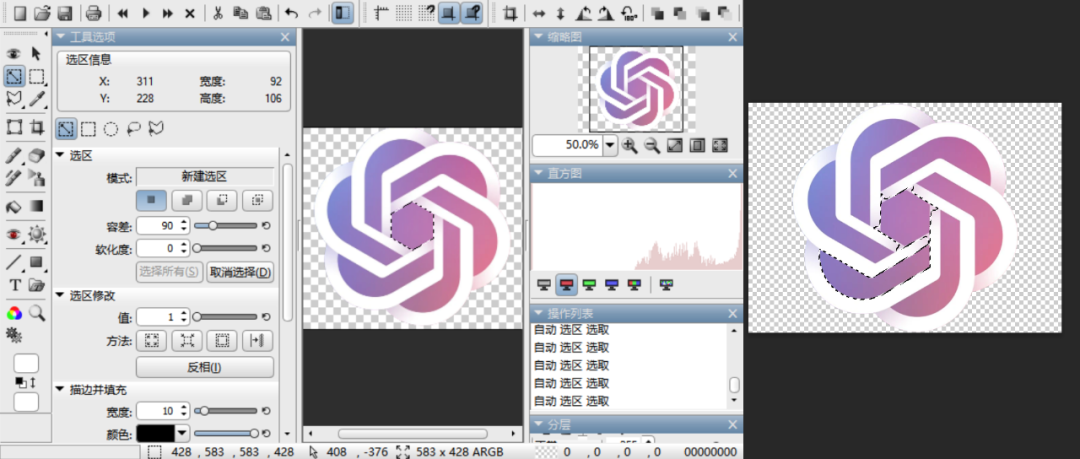This screenshot has height=459, width=1080.
Task: Adjust the 容差 tolerance slider
Action: coord(225,225)
